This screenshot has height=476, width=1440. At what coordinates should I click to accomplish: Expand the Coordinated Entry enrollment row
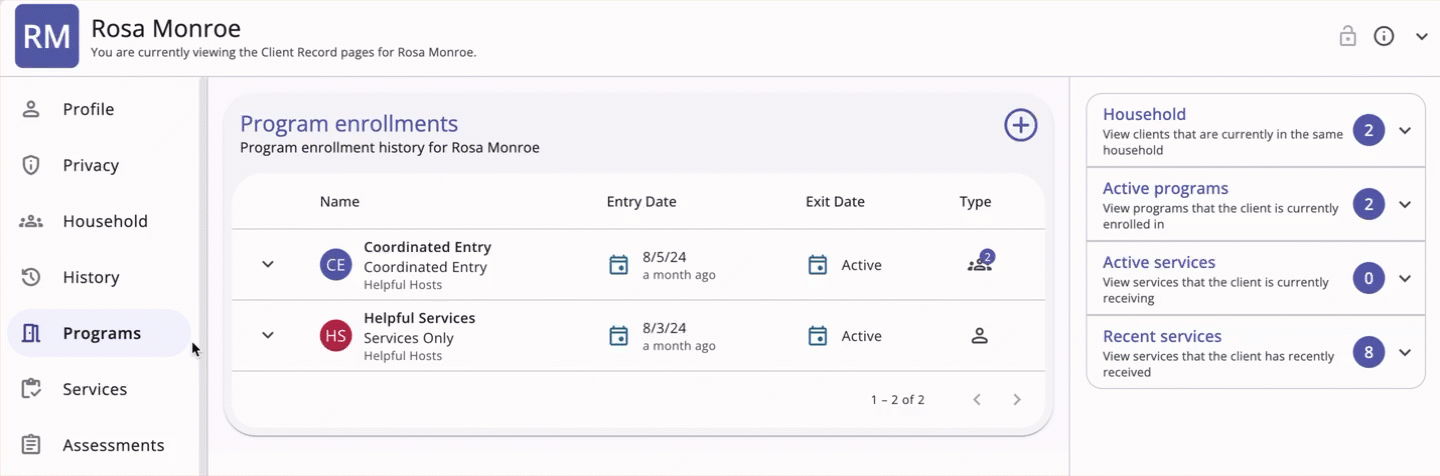(268, 264)
